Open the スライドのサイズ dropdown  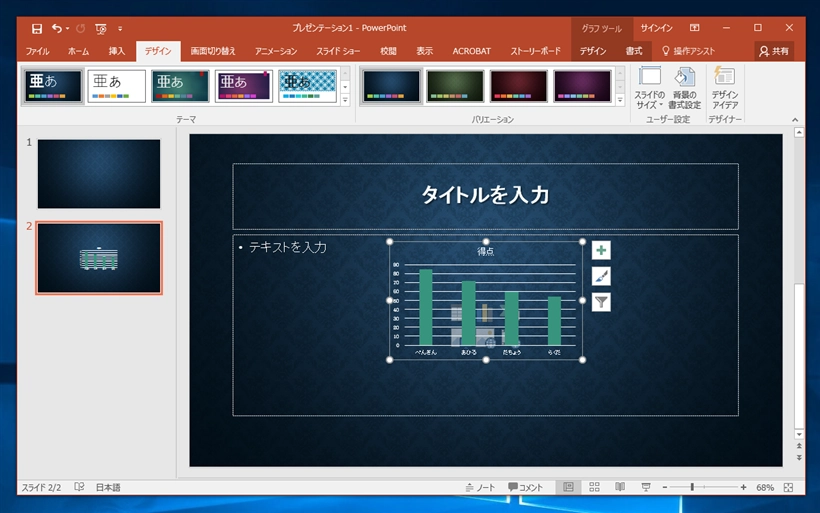click(650, 88)
